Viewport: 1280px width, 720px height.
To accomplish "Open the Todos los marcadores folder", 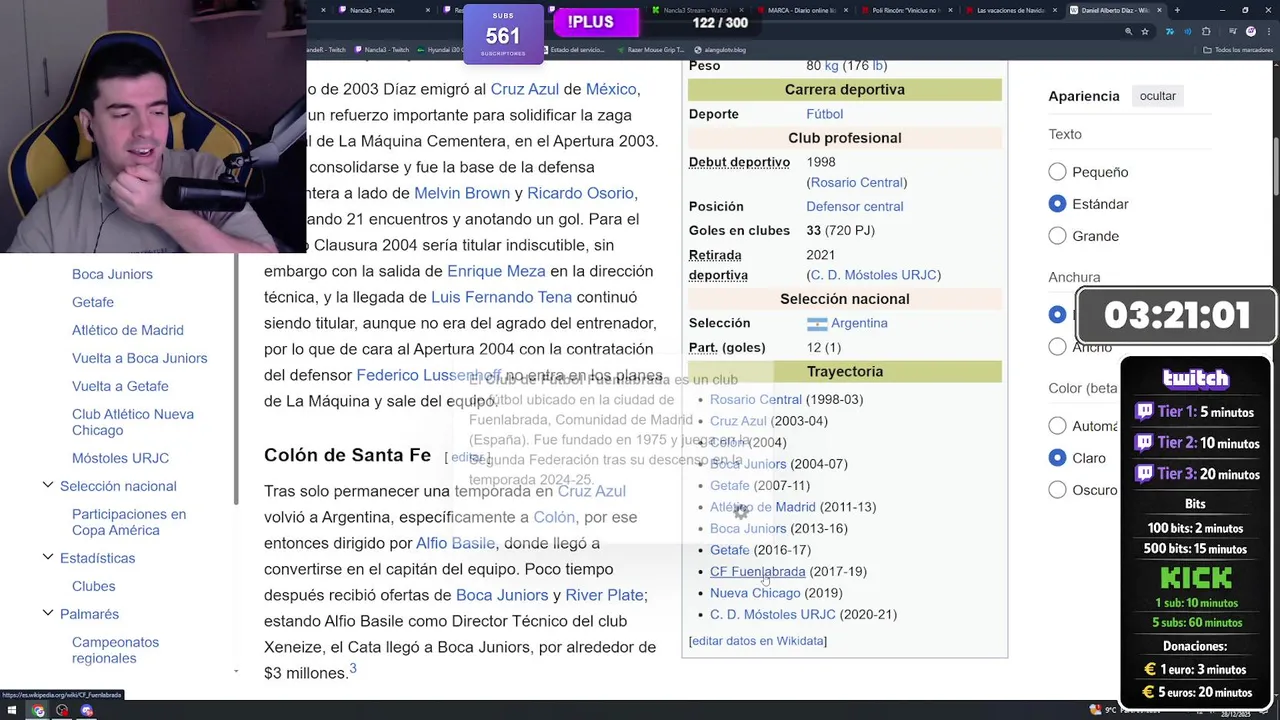I will tap(1239, 50).
